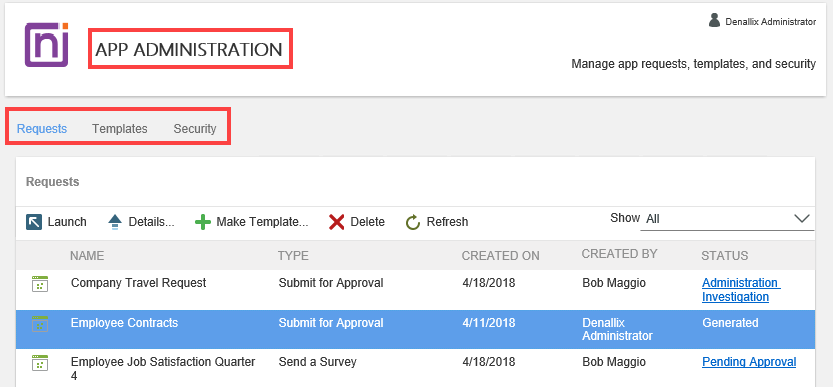The height and width of the screenshot is (387, 833).
Task: Click Submit for Approval in Company Travel row
Action: click(x=331, y=283)
